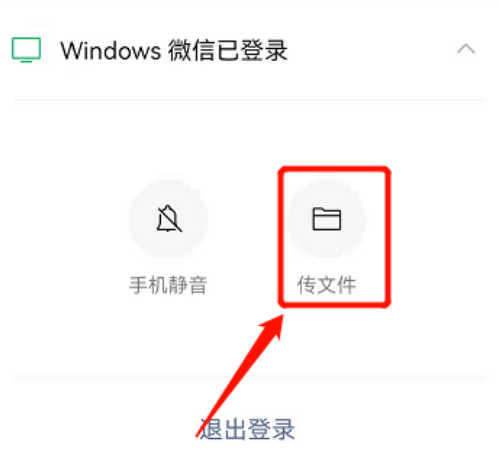The image size is (499, 470).
Task: Click the green computer monitor icon
Action: [26, 50]
